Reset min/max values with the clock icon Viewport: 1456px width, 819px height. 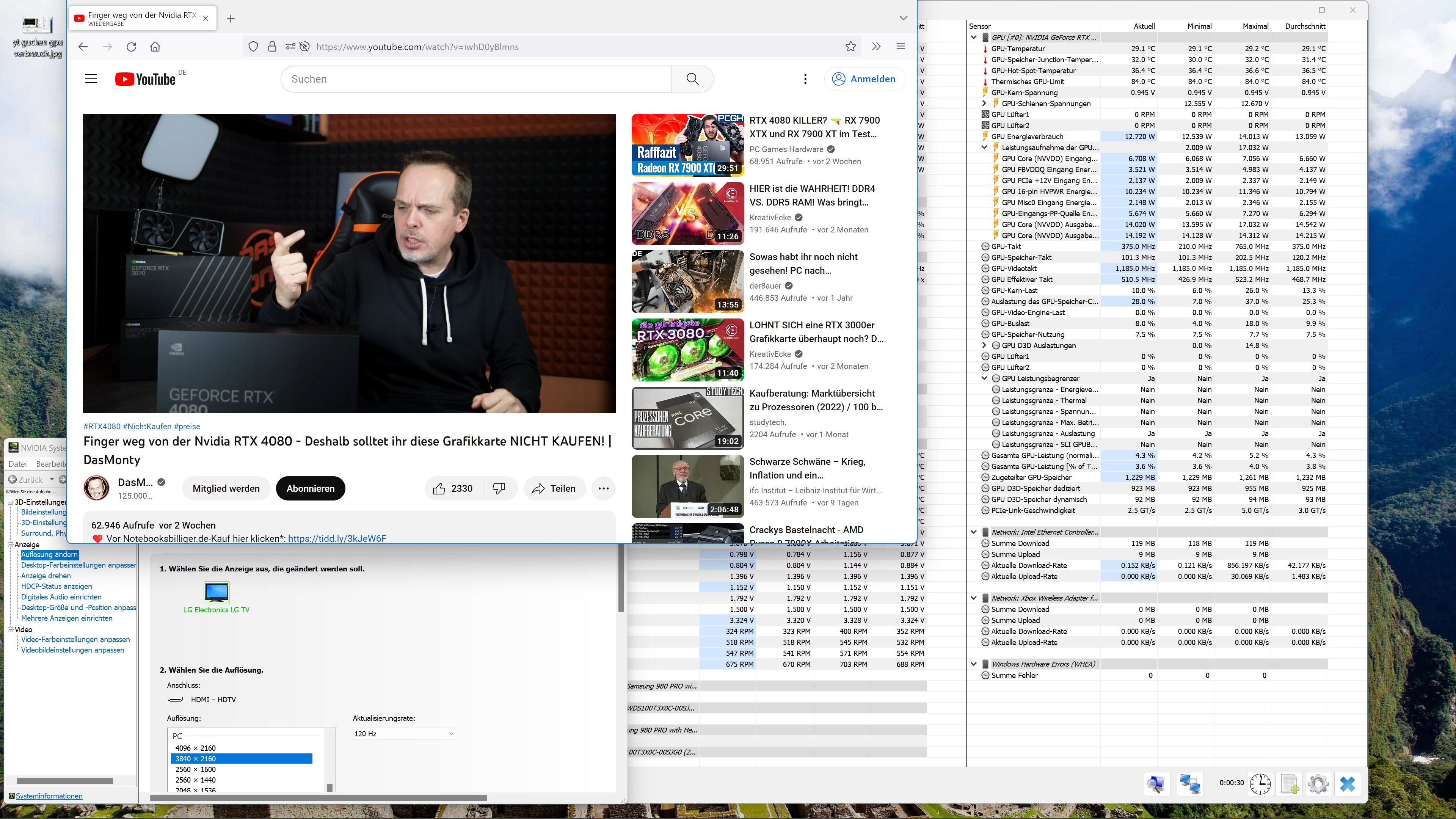[1260, 784]
